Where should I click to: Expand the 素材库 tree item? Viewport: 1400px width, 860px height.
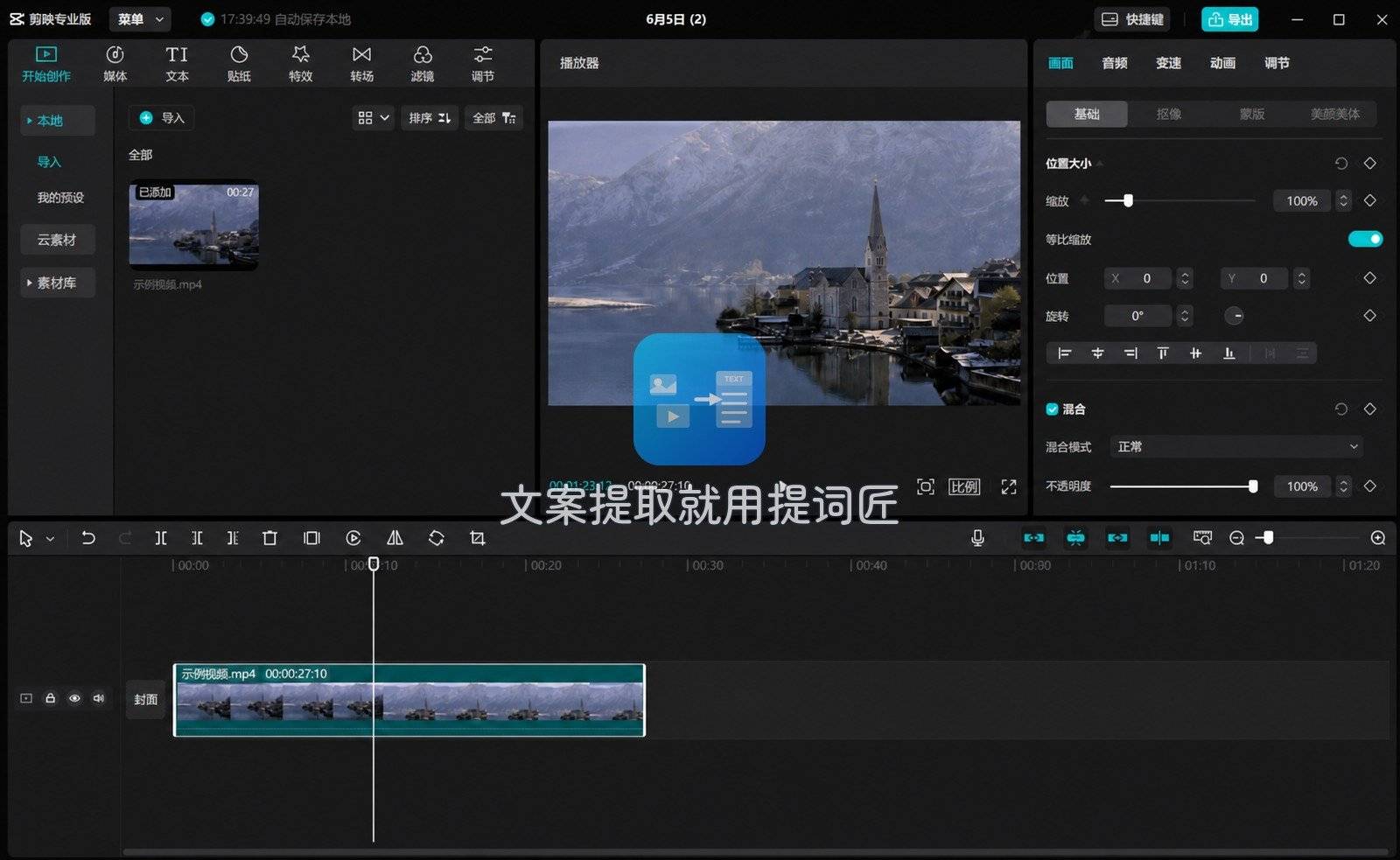(x=58, y=283)
